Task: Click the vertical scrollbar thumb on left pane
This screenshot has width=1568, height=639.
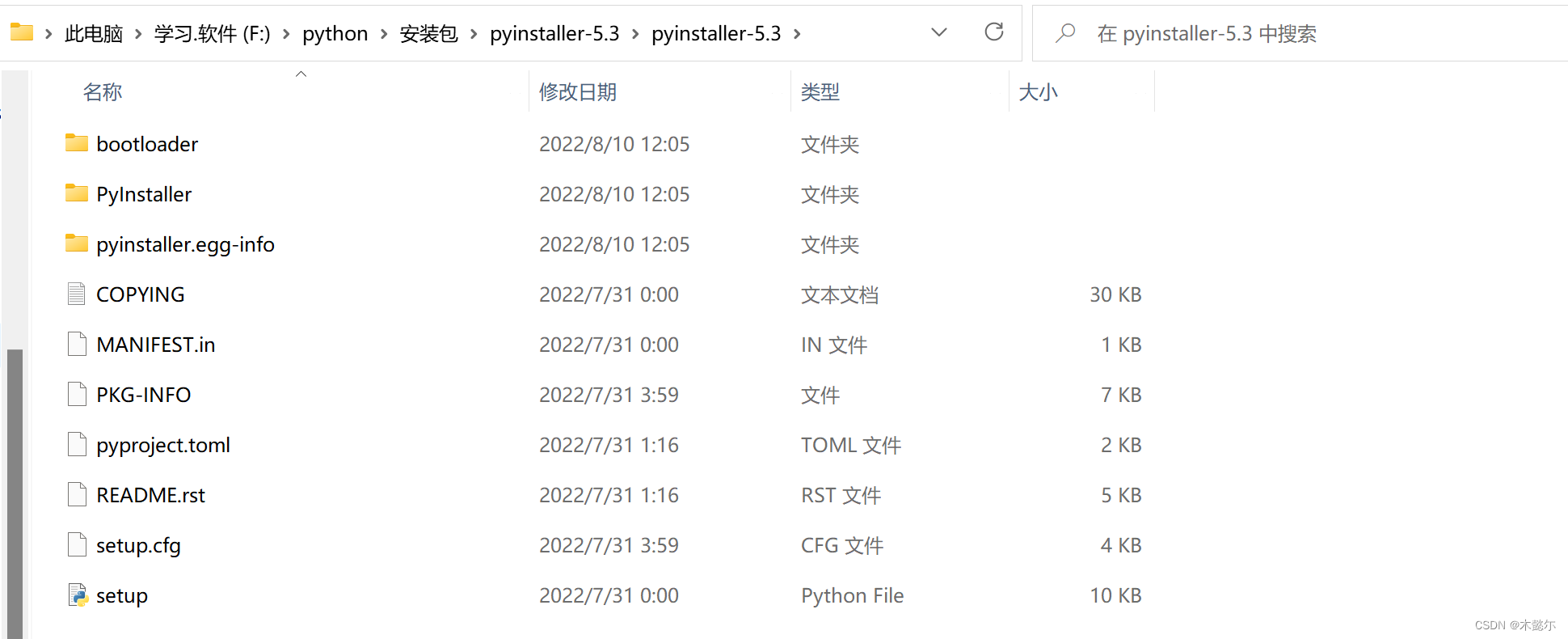Action: click(15, 493)
